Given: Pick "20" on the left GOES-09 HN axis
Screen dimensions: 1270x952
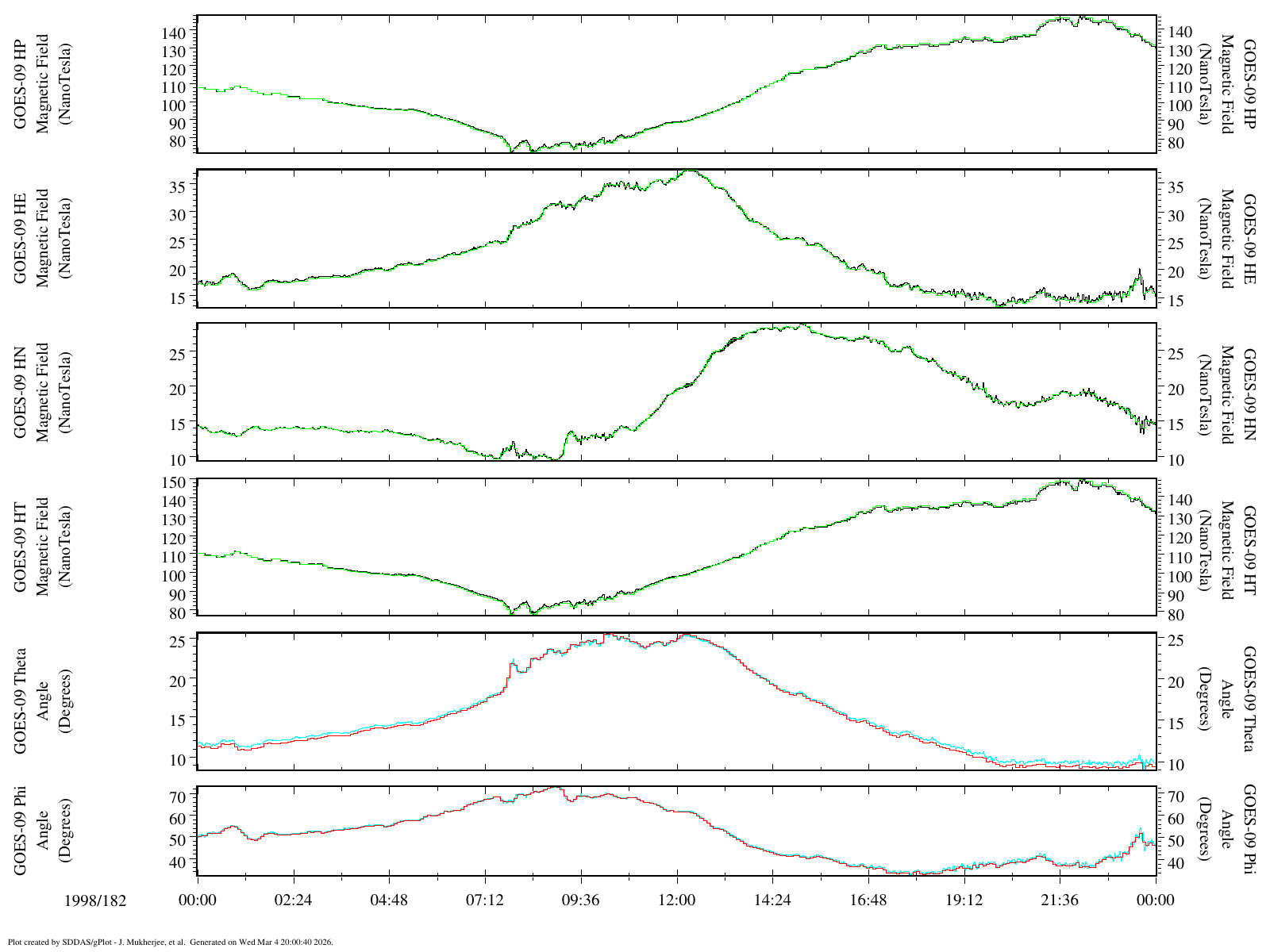Looking at the screenshot, I should tap(177, 388).
